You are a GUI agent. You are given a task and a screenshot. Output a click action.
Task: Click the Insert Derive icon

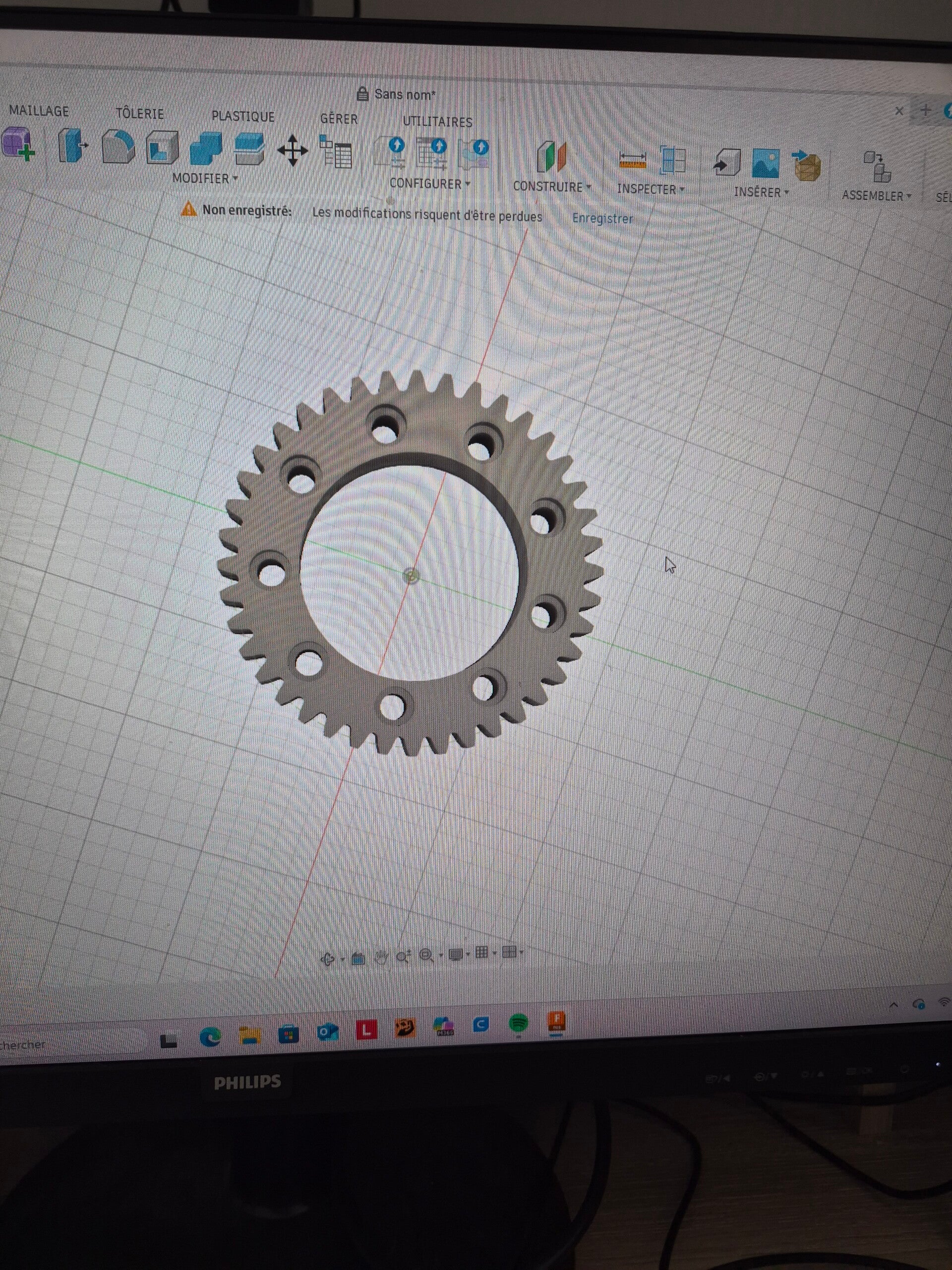tap(726, 163)
